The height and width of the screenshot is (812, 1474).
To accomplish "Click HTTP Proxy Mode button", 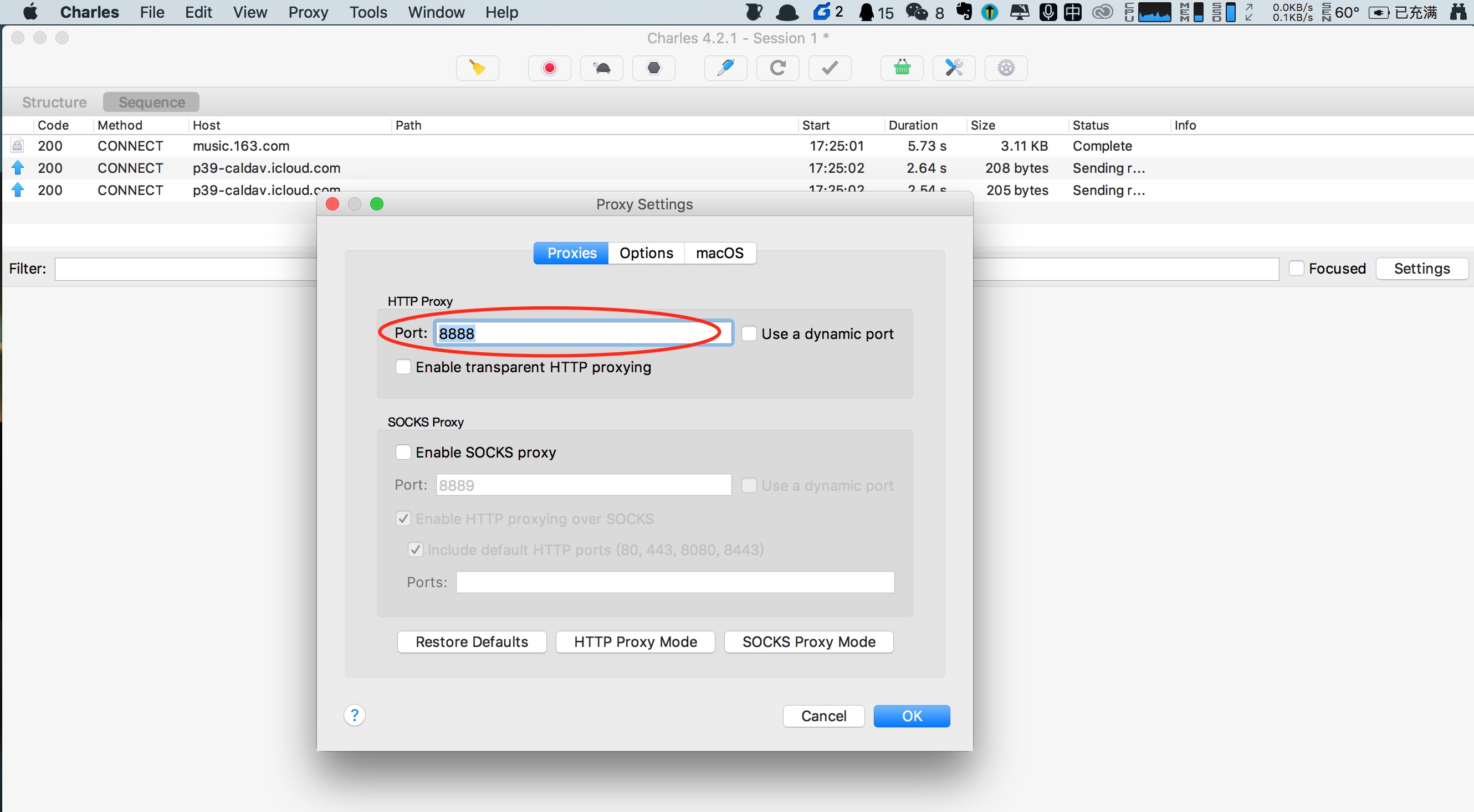I will 635,641.
